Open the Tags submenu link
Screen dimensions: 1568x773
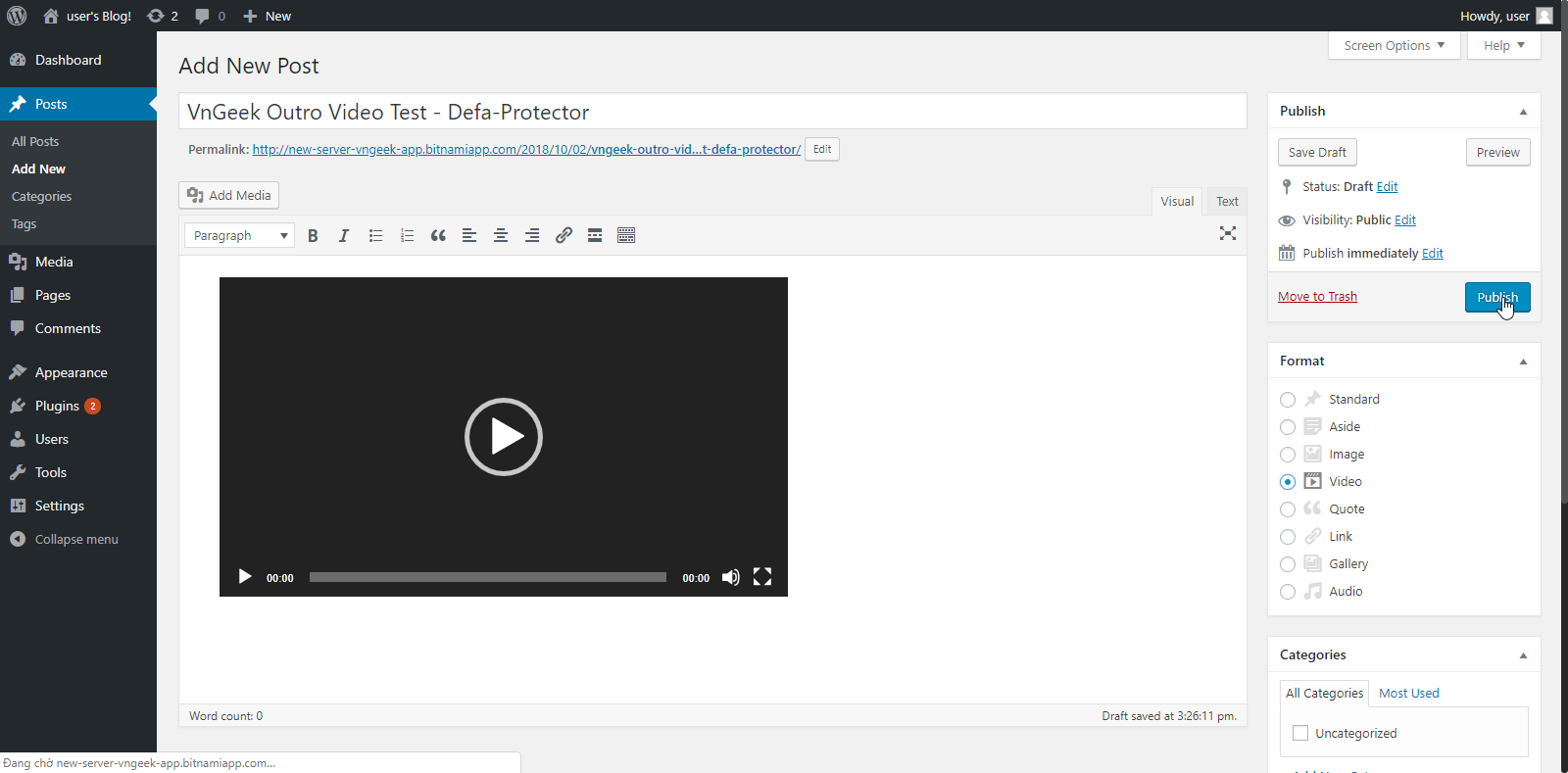point(24,223)
